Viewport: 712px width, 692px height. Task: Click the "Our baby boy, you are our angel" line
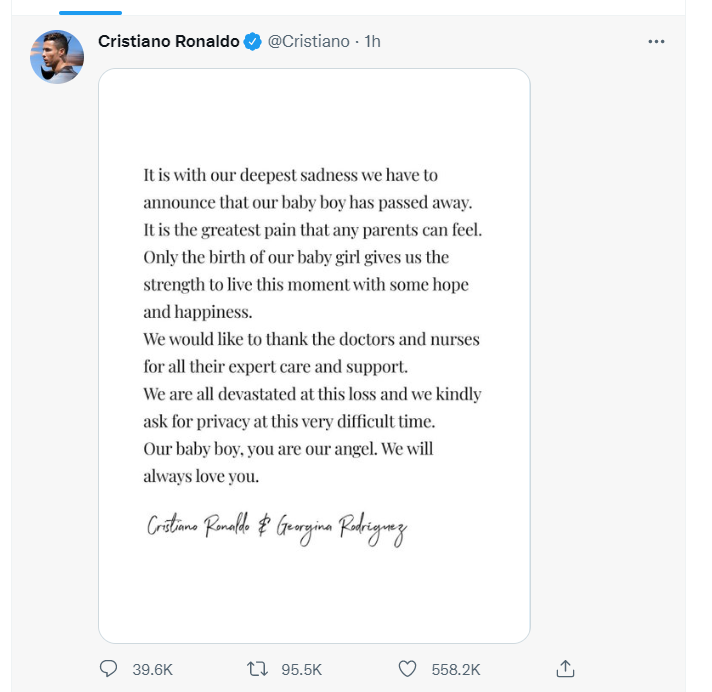pos(288,449)
